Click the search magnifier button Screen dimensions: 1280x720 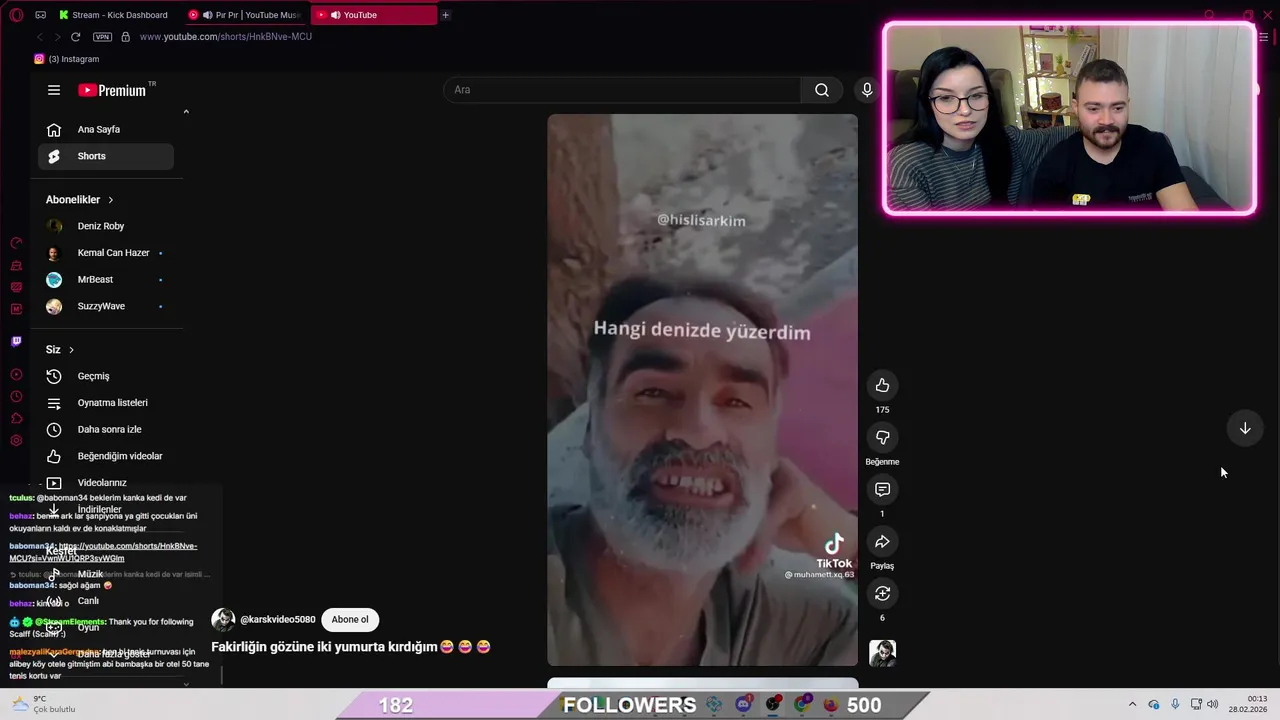pyautogui.click(x=822, y=90)
